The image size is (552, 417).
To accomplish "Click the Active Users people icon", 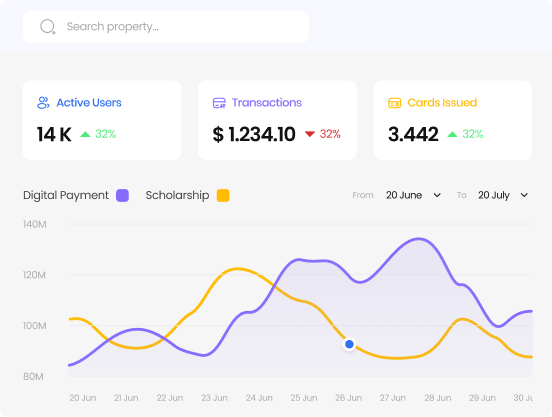I will 43,103.
